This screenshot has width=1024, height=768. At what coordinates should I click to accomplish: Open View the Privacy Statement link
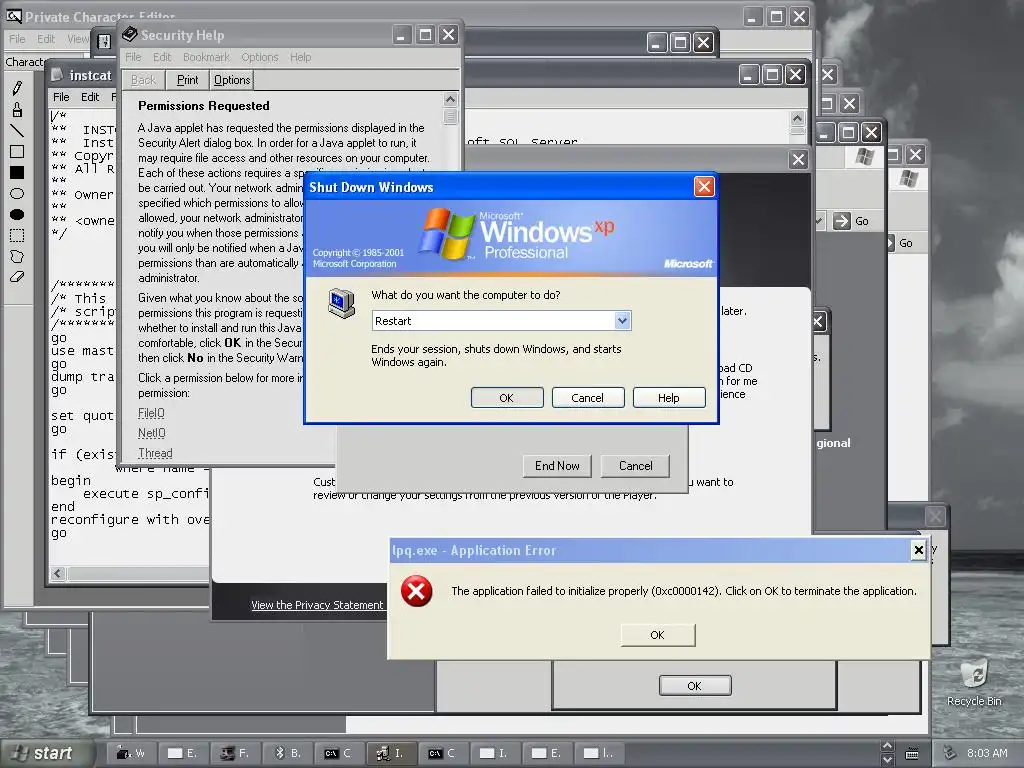pyautogui.click(x=317, y=605)
